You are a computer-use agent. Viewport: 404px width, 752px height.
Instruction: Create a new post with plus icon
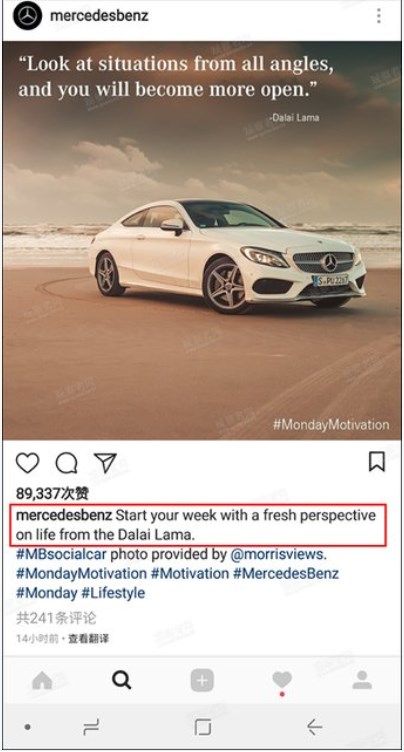tap(202, 680)
